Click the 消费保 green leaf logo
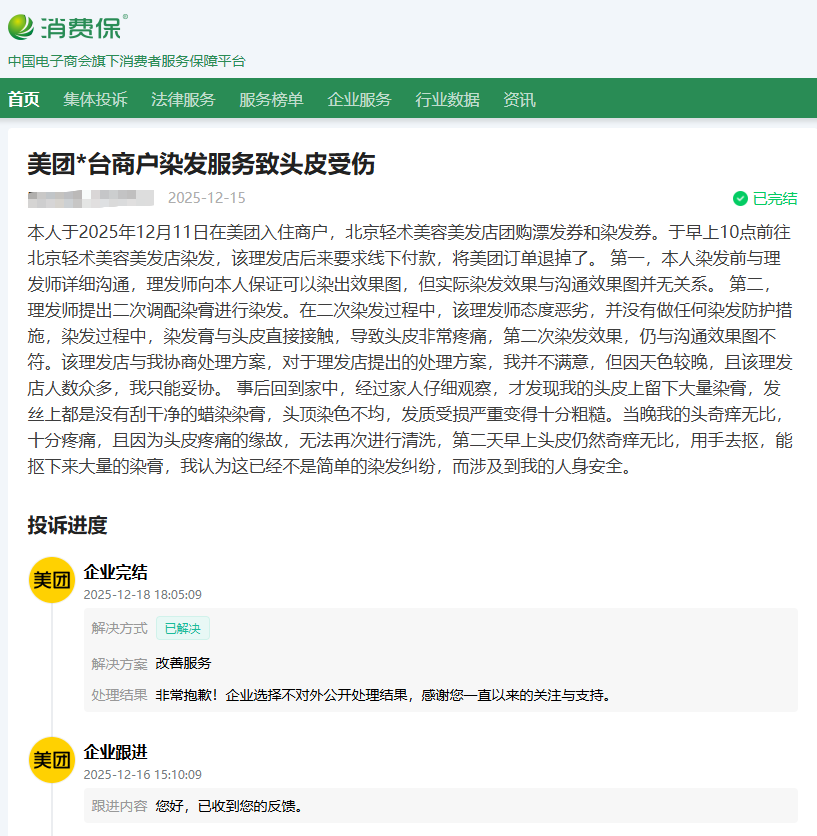The width and height of the screenshot is (817, 836). tap(23, 25)
